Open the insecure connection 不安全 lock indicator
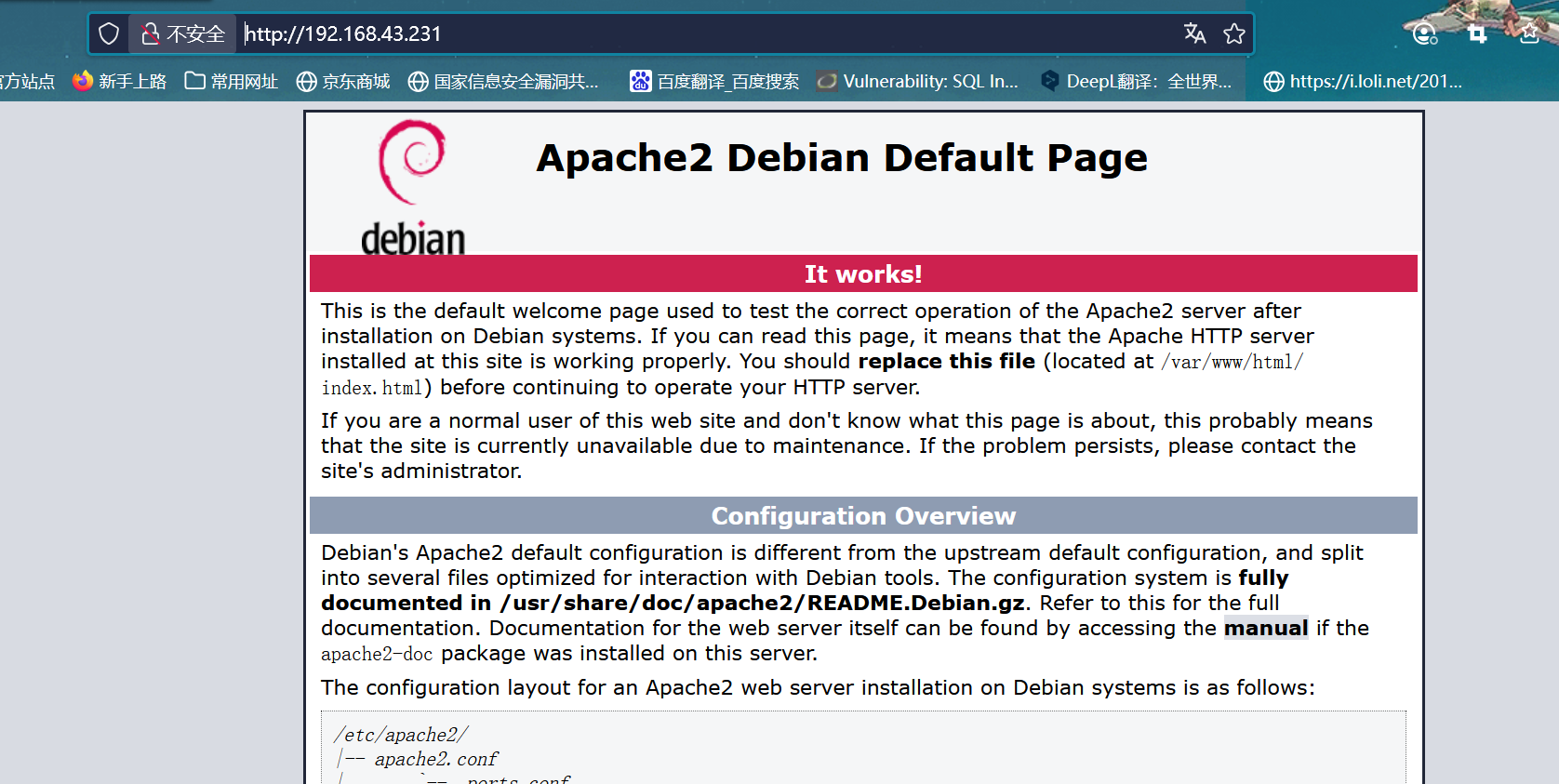Viewport: 1559px width, 784px height. (x=183, y=34)
